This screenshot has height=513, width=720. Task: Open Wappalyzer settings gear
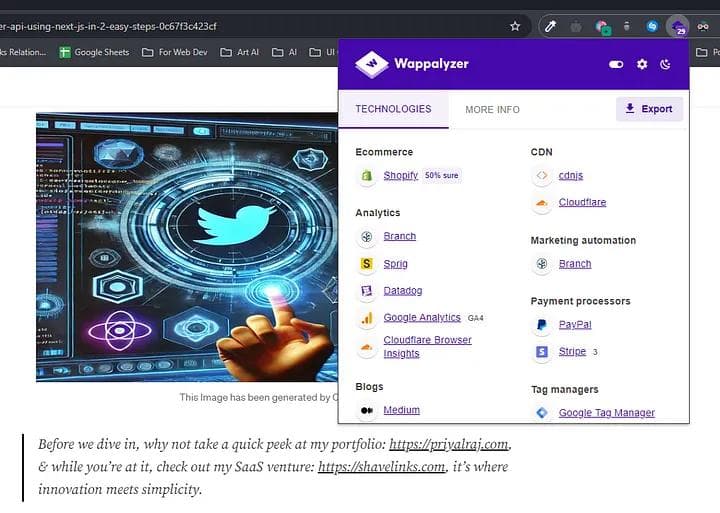tap(642, 64)
